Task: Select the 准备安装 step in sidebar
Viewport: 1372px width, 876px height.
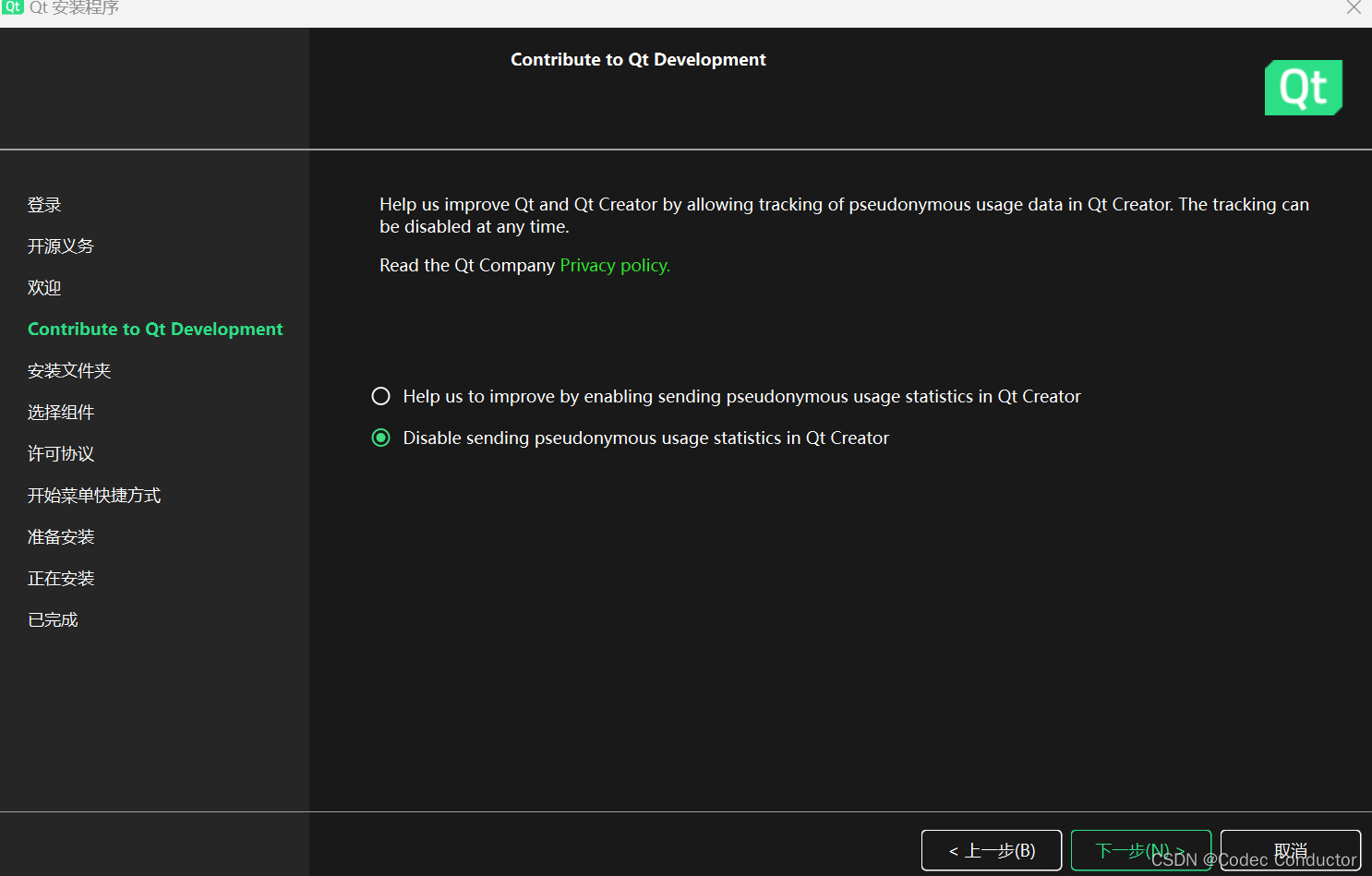Action: tap(61, 537)
